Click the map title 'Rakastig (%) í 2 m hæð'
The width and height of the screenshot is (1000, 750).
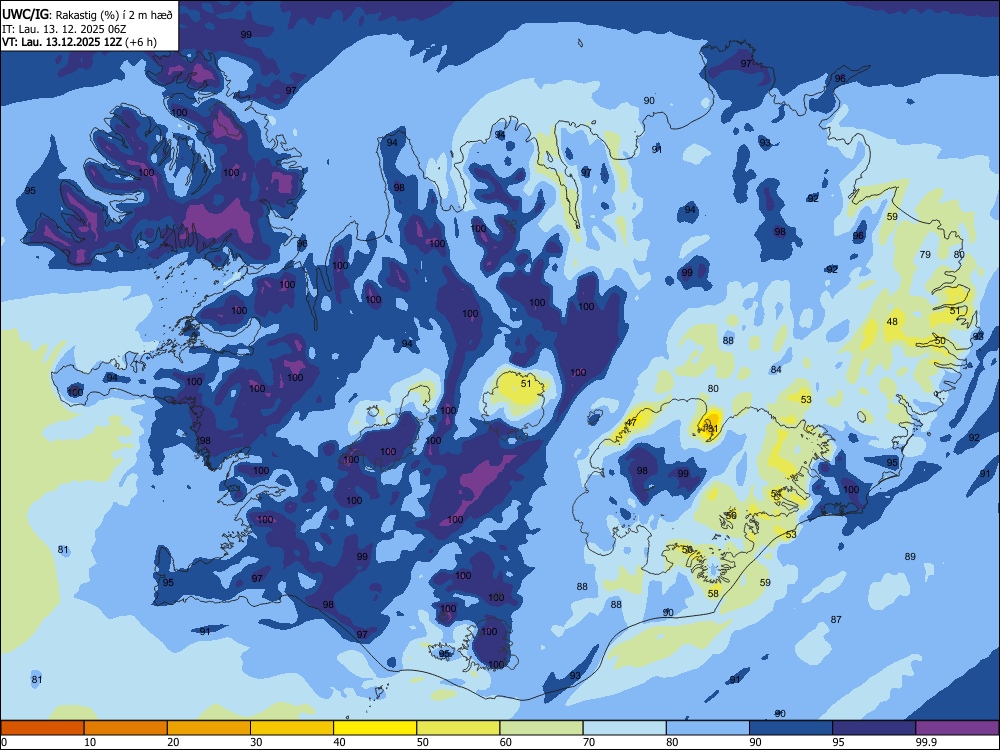pyautogui.click(x=115, y=15)
